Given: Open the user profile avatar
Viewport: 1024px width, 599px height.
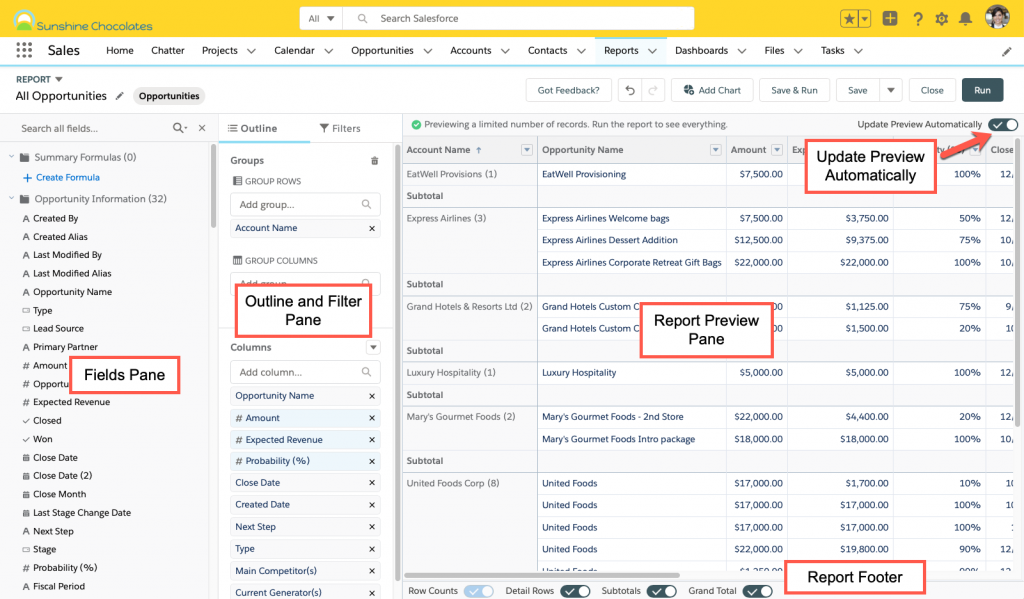Looking at the screenshot, I should [997, 18].
